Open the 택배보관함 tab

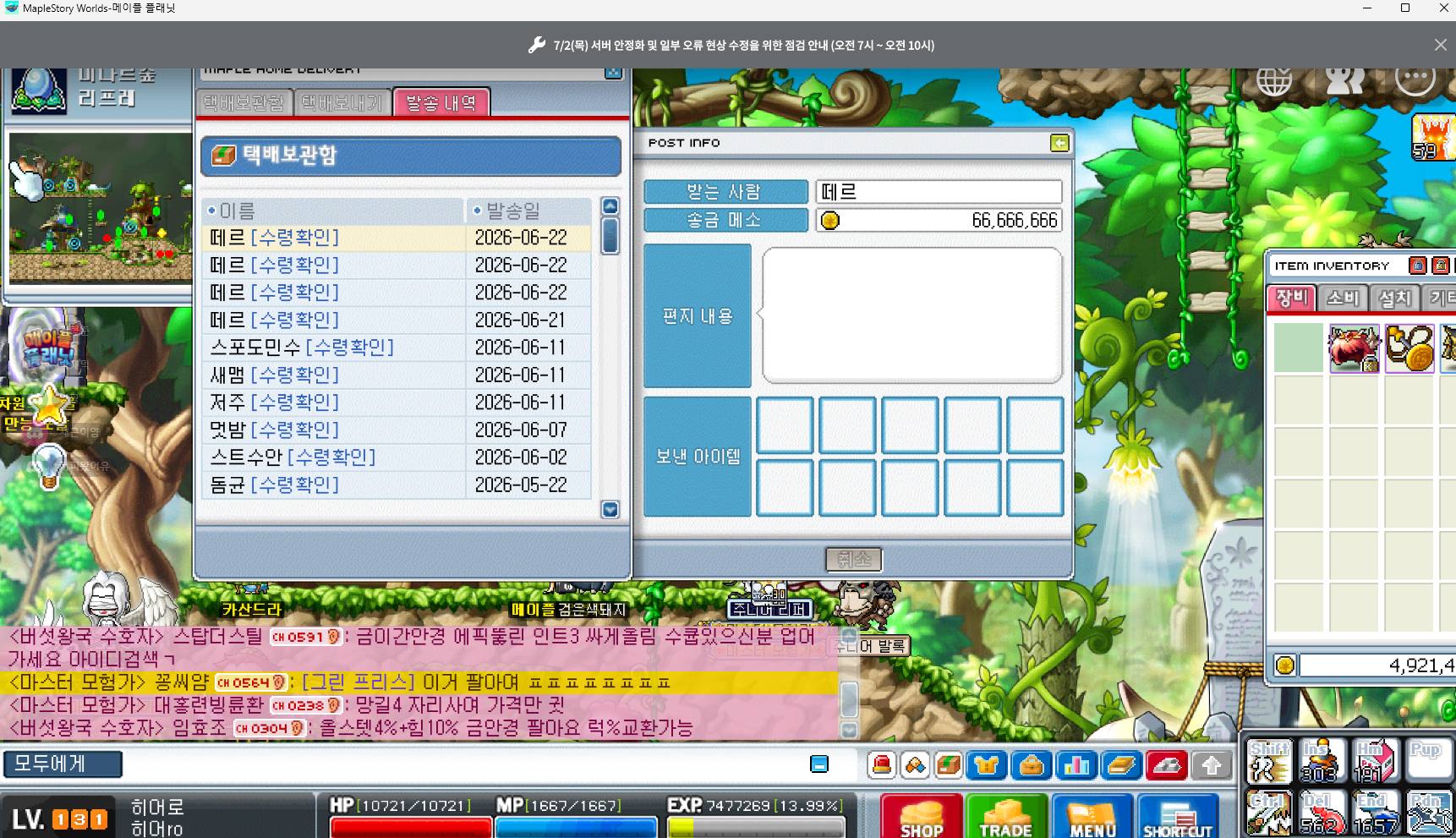(x=244, y=103)
